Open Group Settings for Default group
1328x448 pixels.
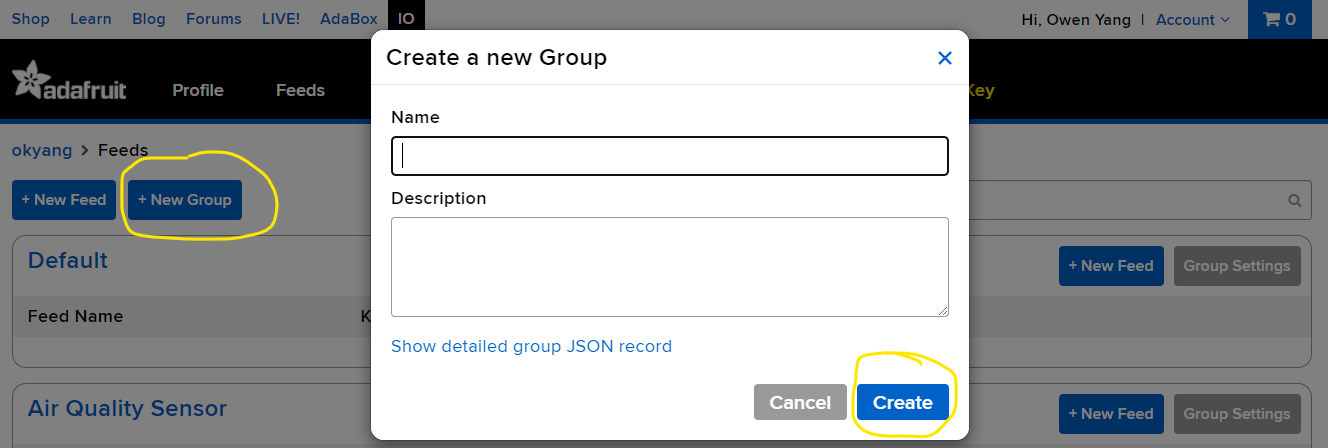coord(1236,266)
